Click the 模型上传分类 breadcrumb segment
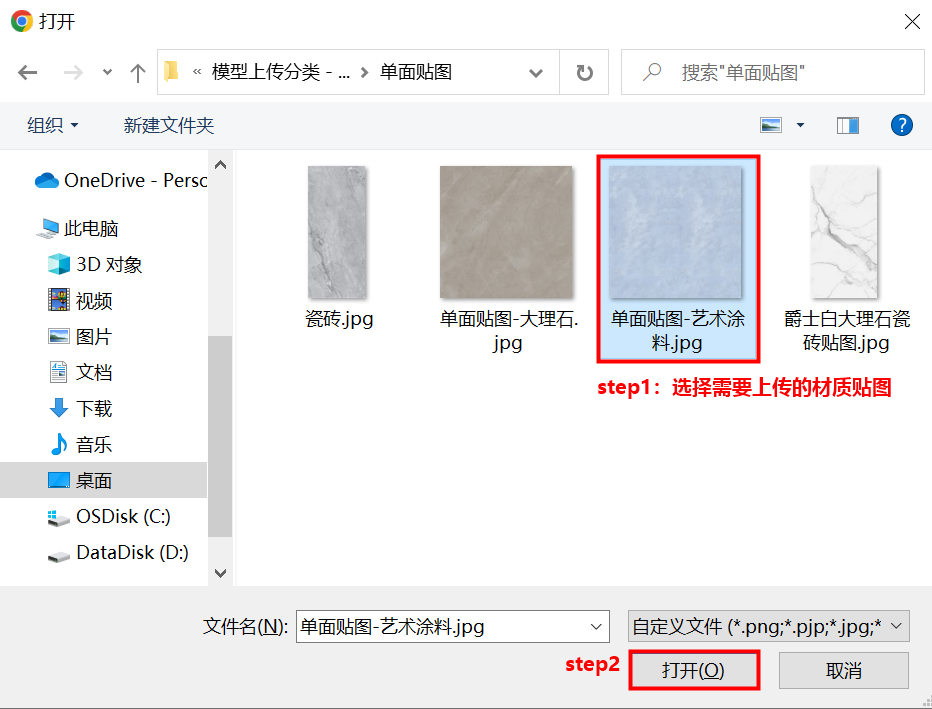 (x=281, y=72)
